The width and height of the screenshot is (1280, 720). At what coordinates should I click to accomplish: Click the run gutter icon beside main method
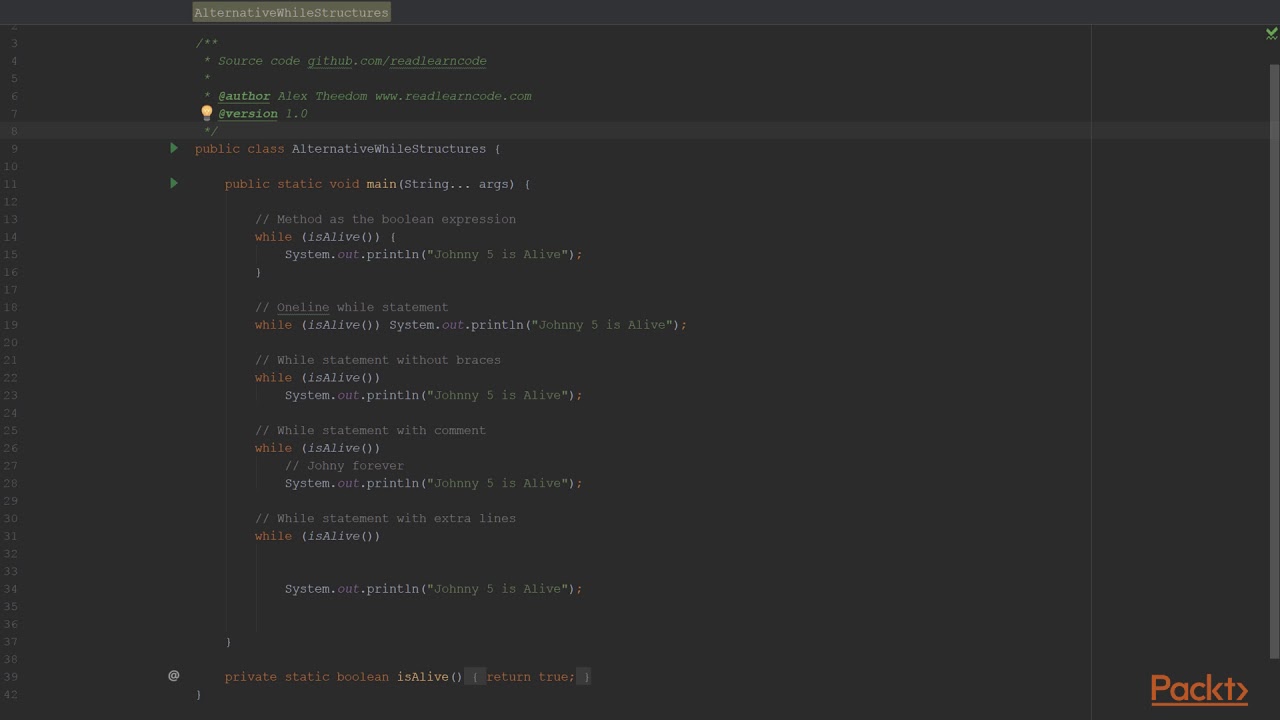coord(174,183)
